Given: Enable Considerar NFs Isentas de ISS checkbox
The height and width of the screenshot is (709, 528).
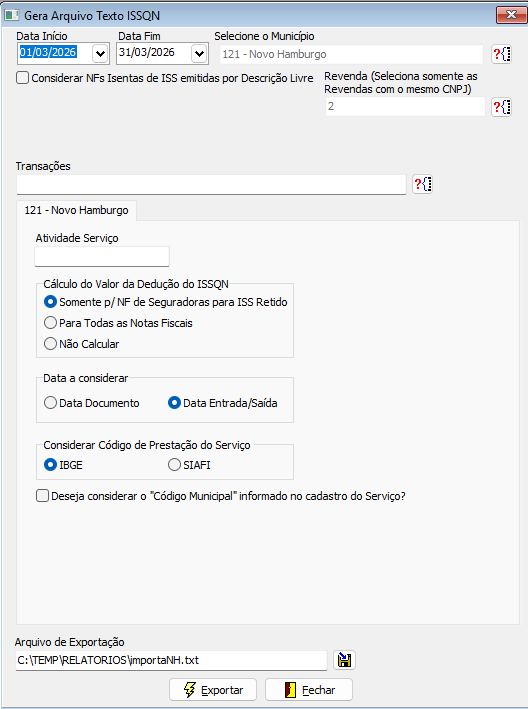Looking at the screenshot, I should pos(22,78).
